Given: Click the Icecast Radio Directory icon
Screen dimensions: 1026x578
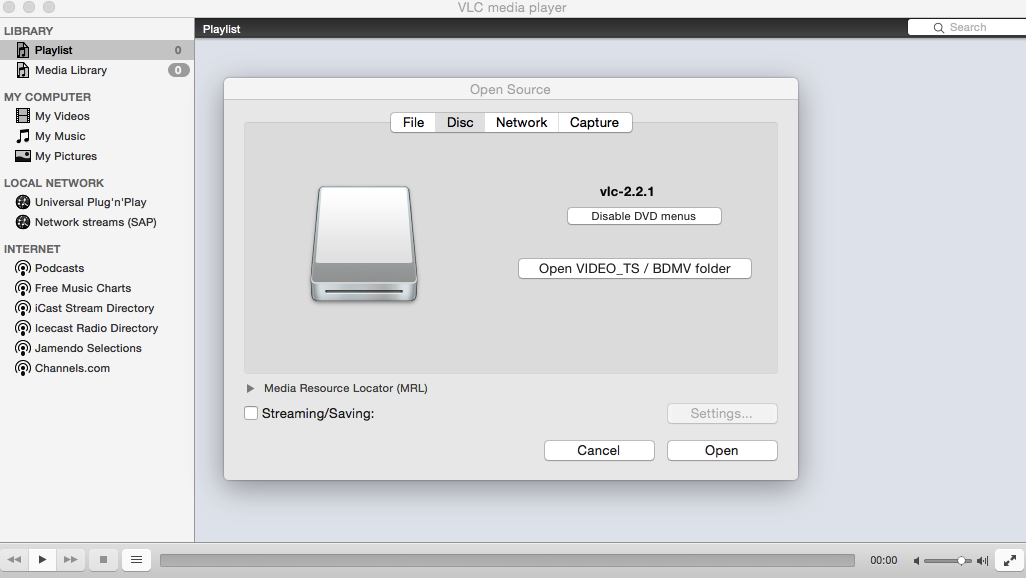Looking at the screenshot, I should [x=23, y=328].
